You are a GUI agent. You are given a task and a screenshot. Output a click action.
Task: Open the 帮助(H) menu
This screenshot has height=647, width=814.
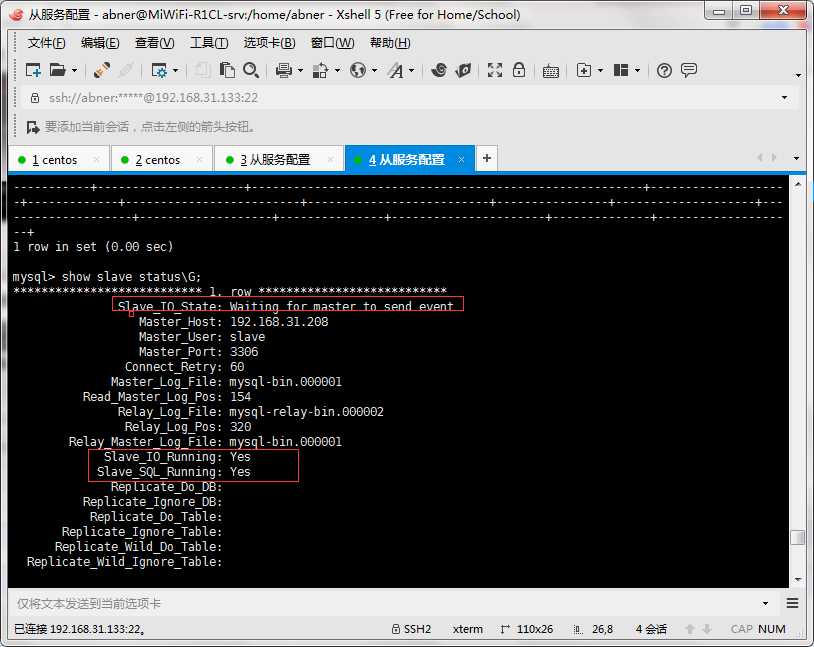click(390, 43)
